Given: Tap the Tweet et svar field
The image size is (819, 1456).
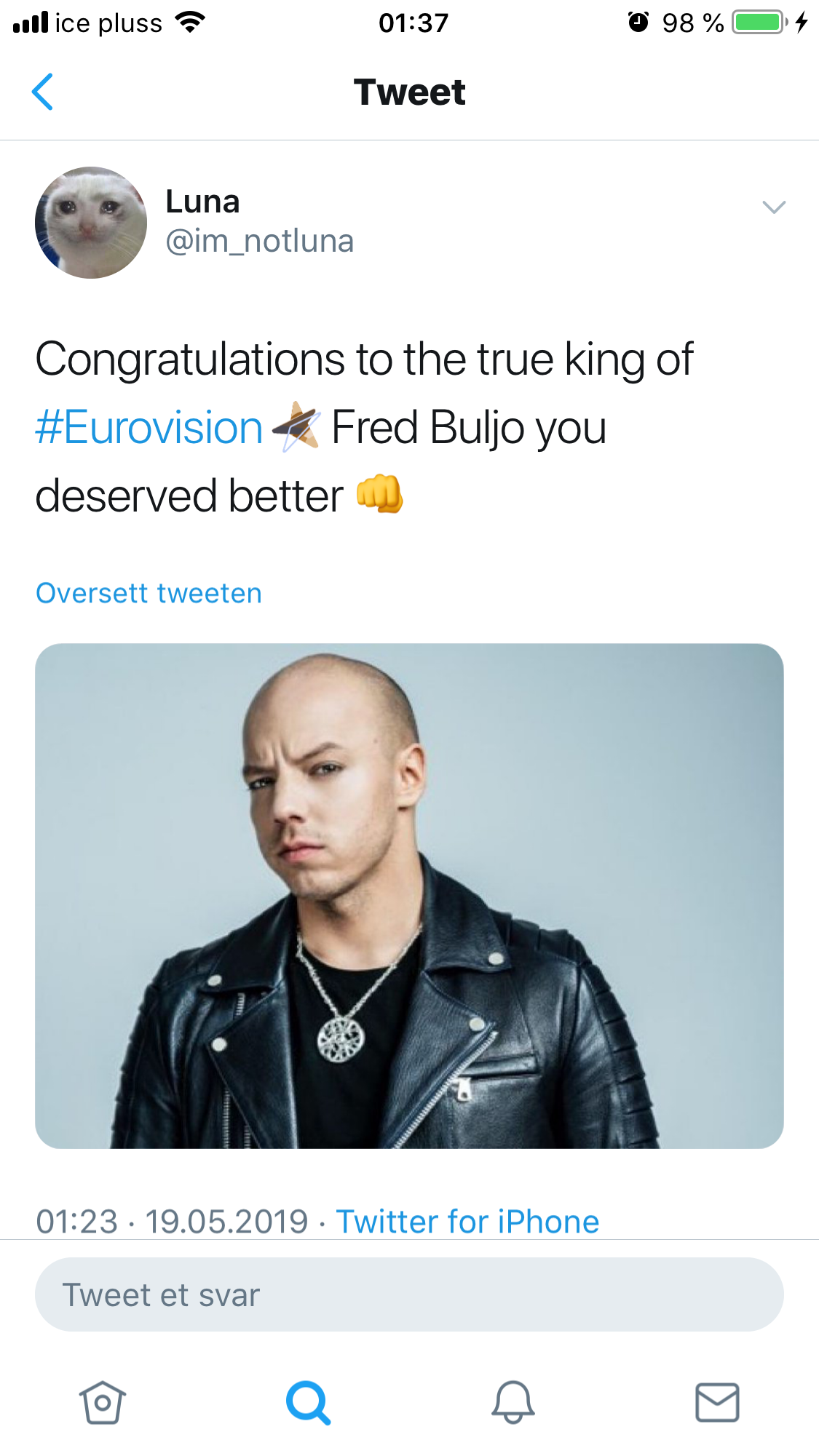Looking at the screenshot, I should (x=409, y=1294).
